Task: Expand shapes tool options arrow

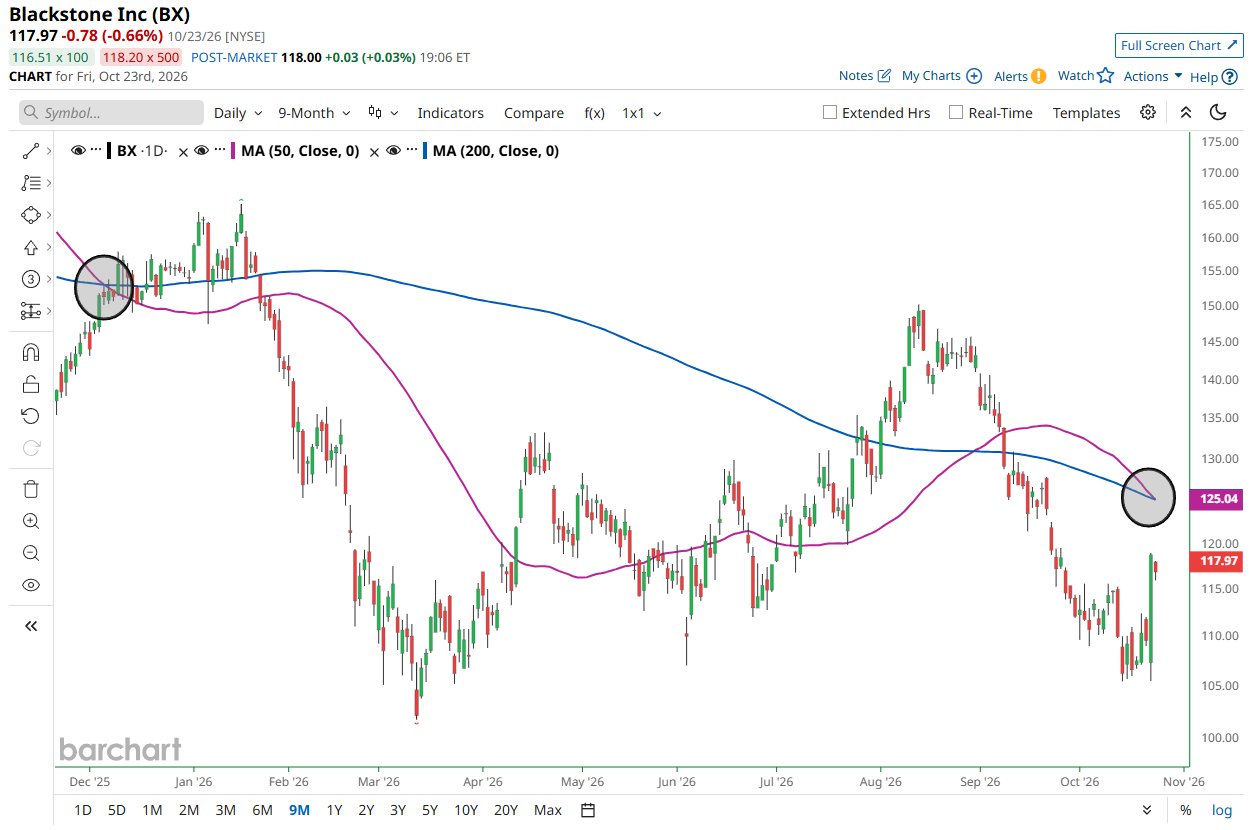Action: [x=50, y=215]
